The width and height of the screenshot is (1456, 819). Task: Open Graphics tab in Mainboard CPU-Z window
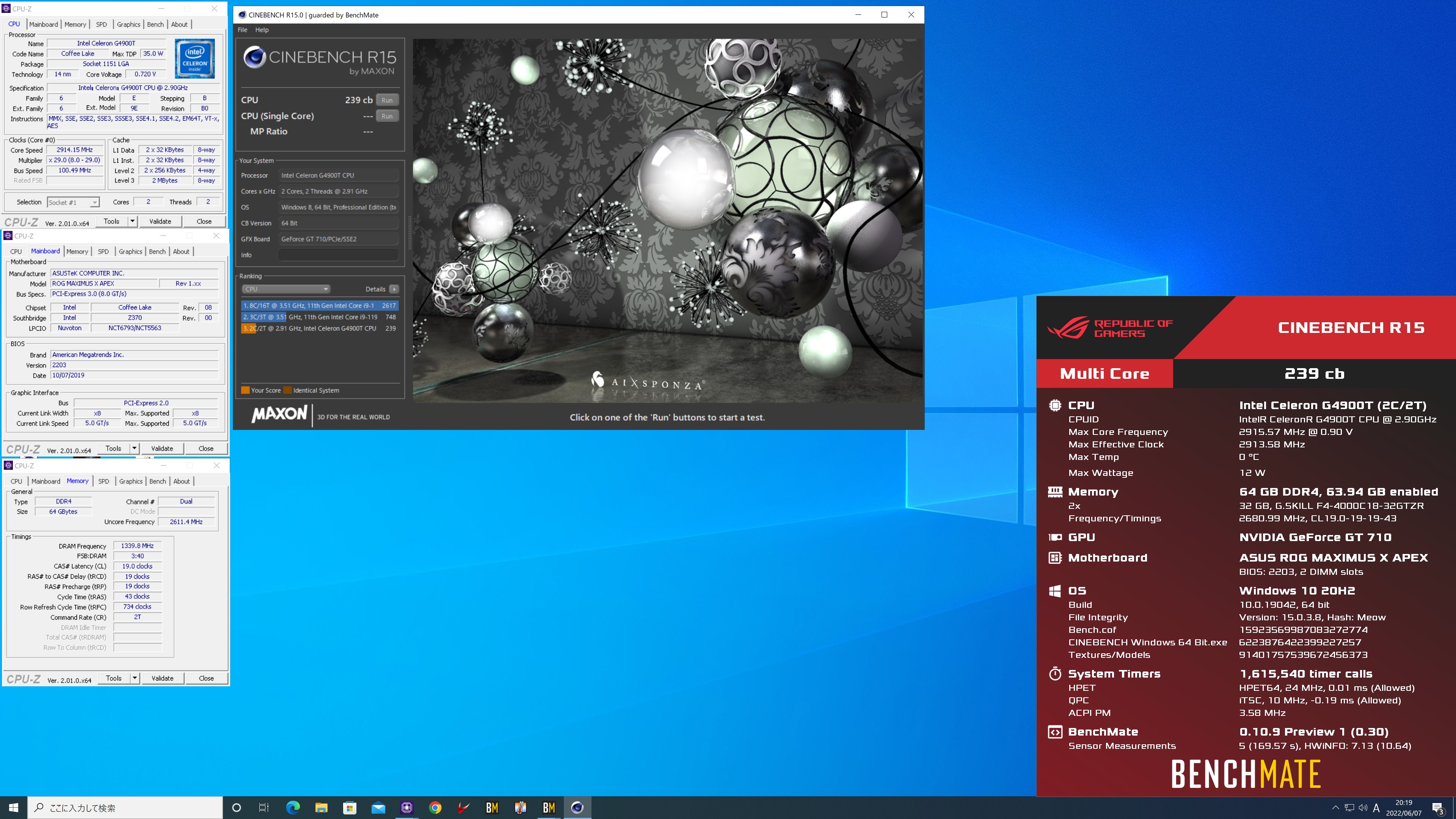coord(130,251)
